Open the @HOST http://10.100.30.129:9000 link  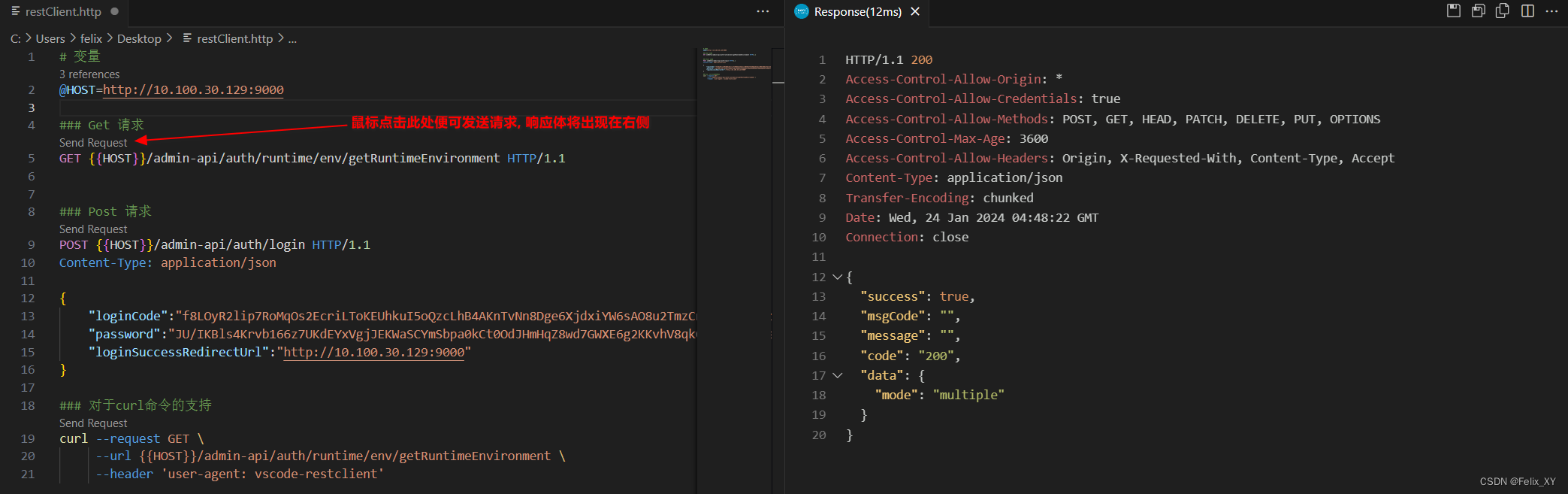pos(193,89)
